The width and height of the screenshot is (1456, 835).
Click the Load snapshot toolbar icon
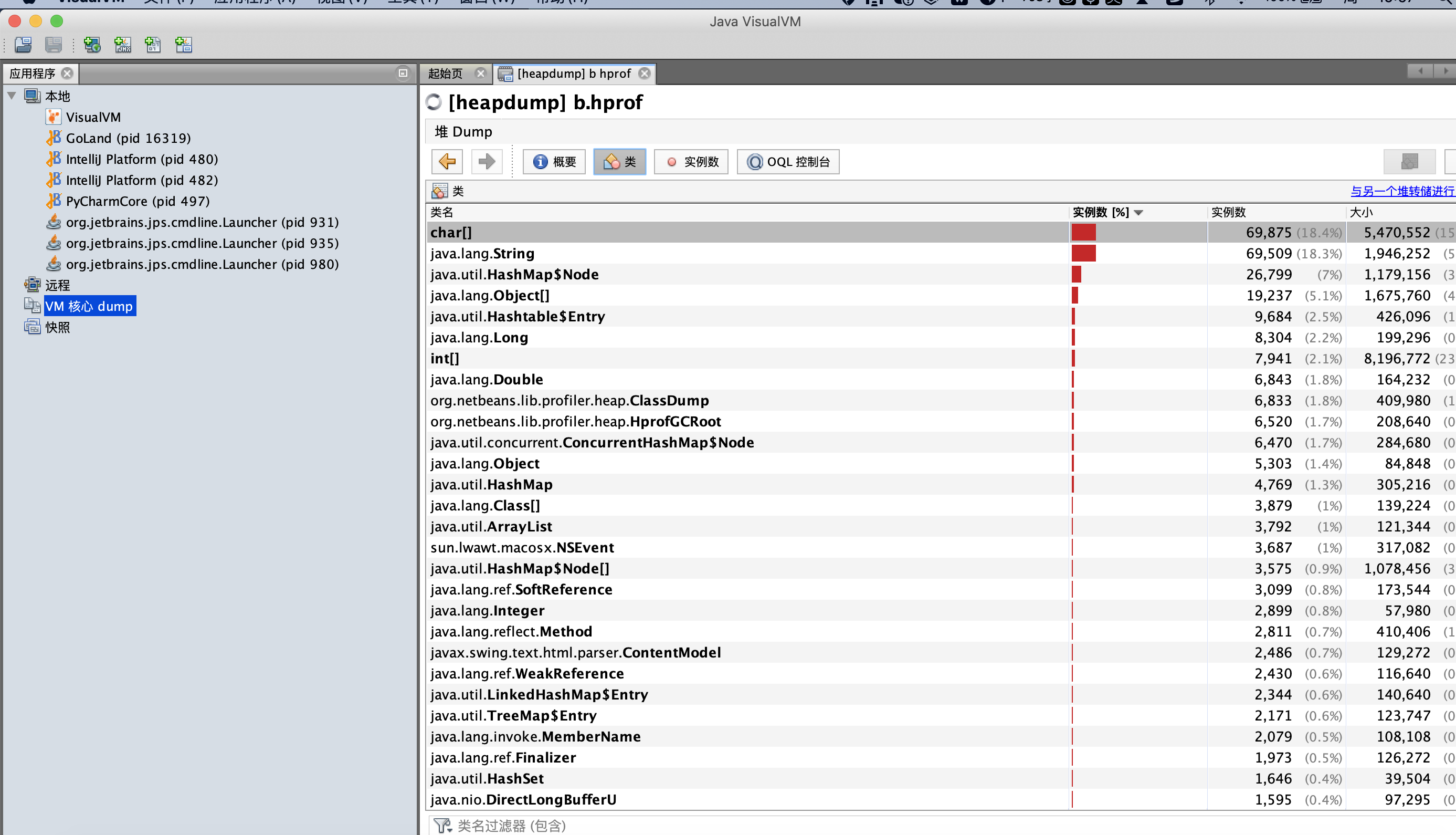[x=24, y=45]
